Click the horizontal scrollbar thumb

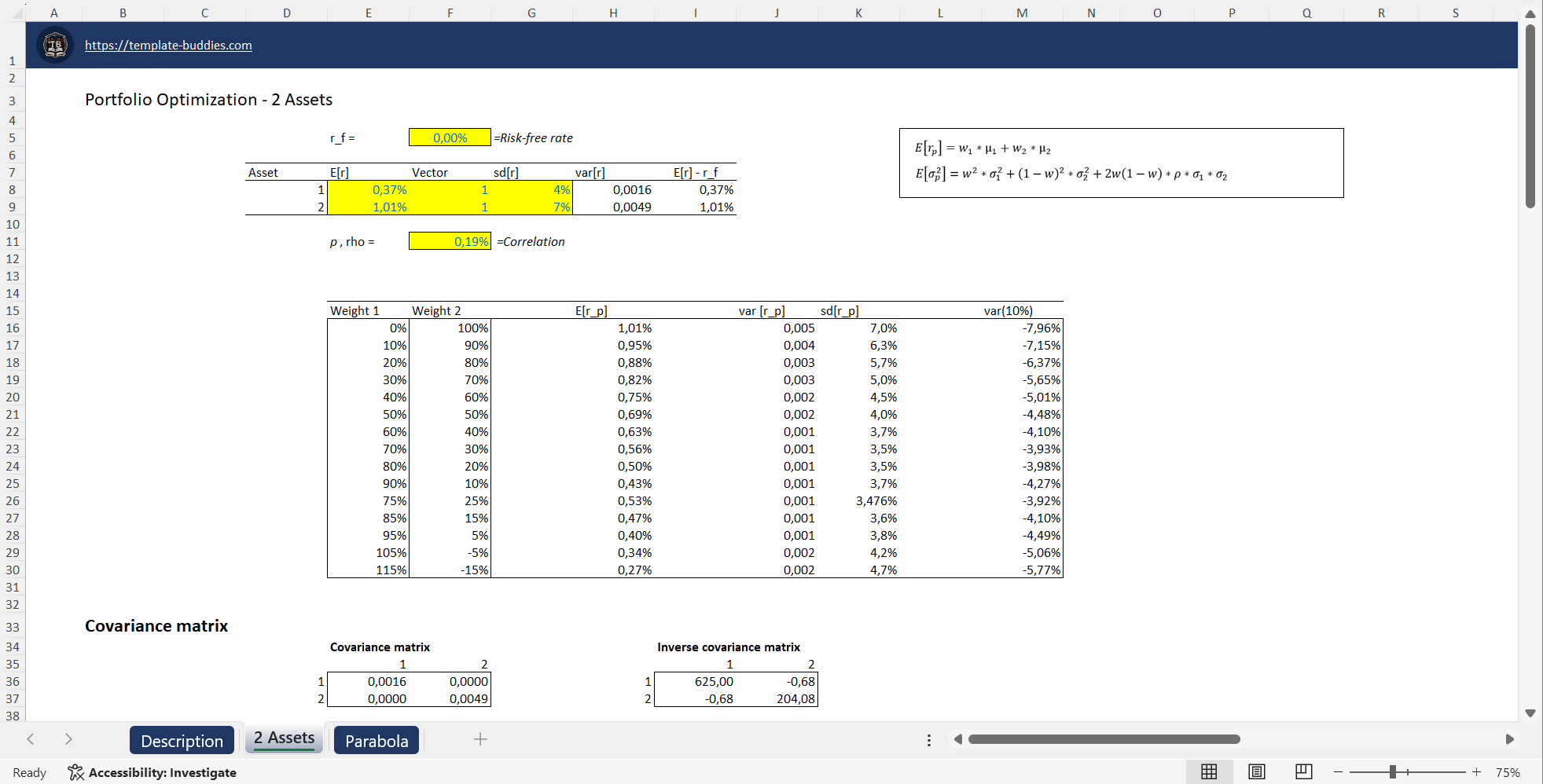pos(1104,739)
